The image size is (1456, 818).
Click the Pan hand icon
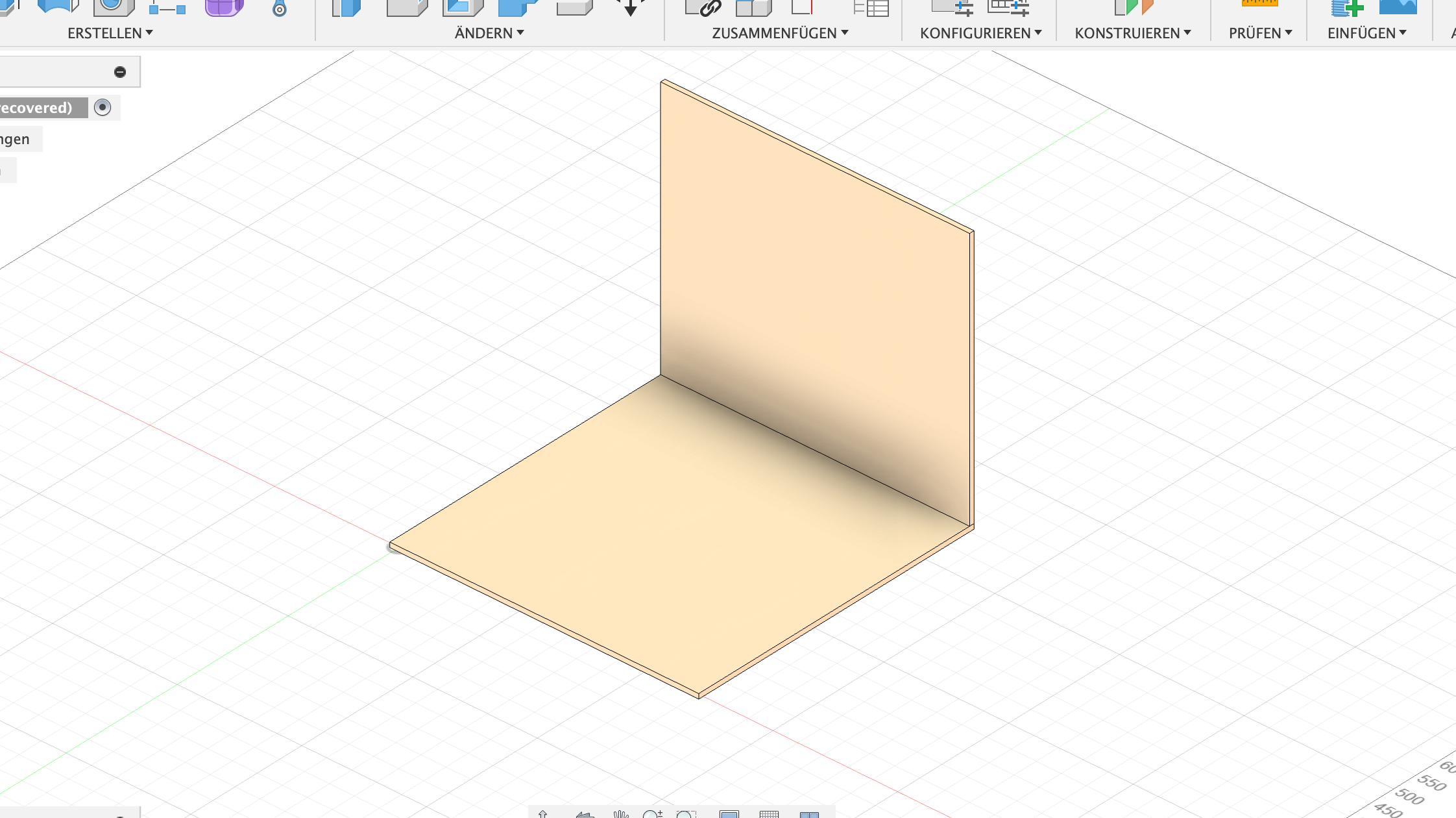[621, 814]
